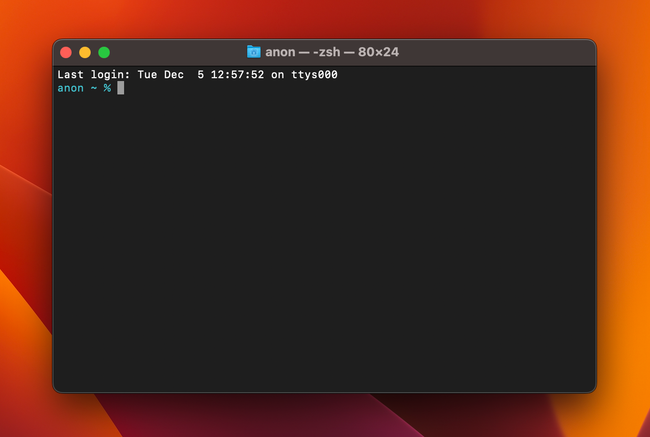Click "-zsh" in the window title

(332, 52)
